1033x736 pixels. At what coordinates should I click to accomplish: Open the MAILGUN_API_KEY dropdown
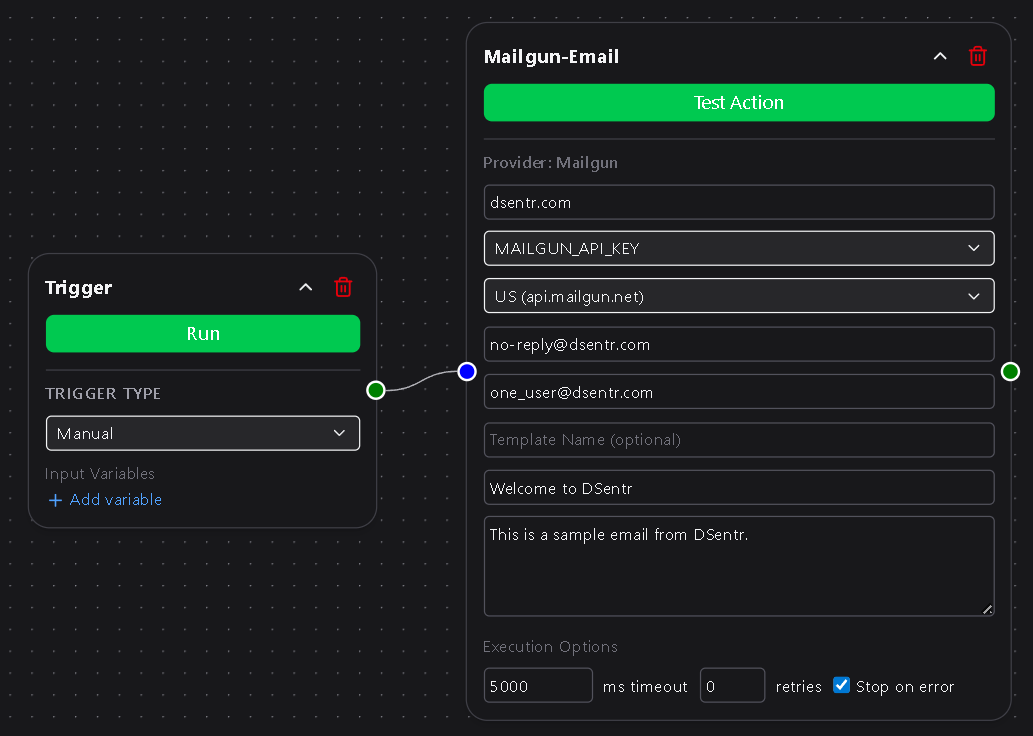[739, 248]
